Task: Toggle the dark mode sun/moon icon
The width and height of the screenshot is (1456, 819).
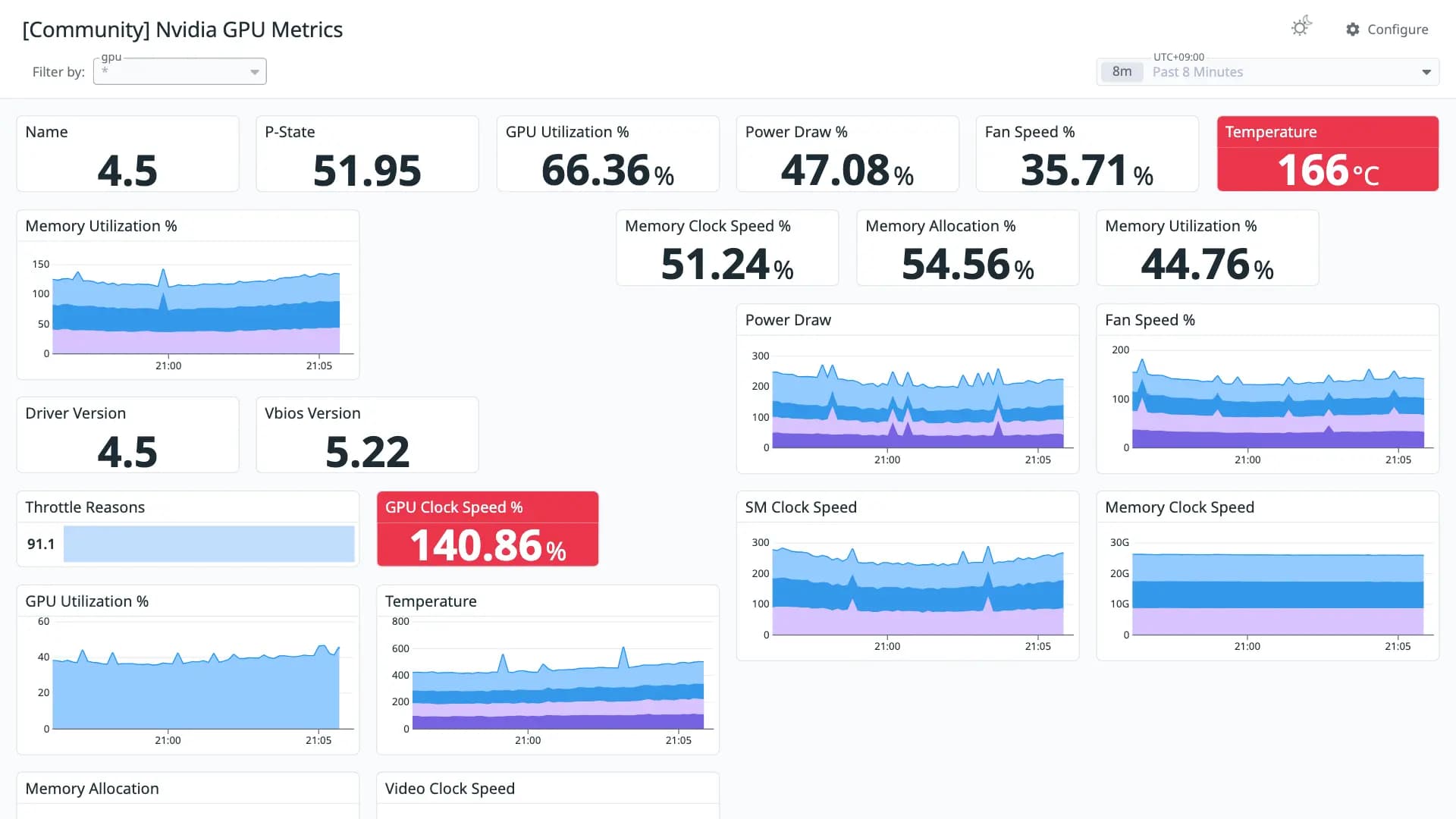Action: click(1301, 27)
